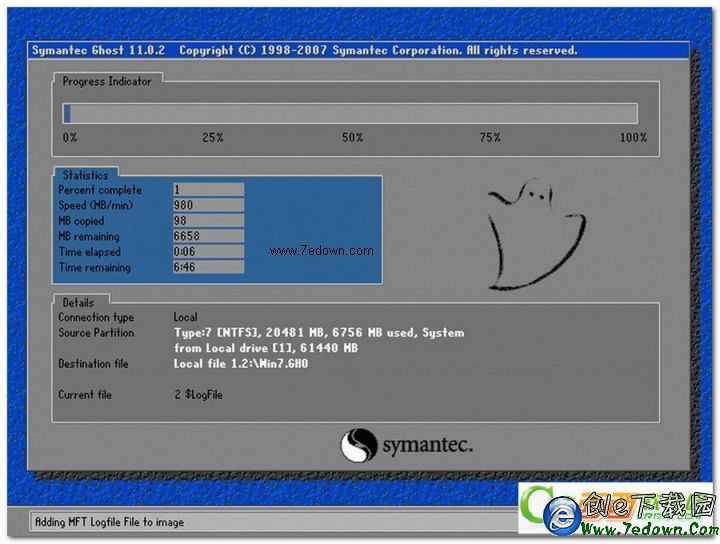This screenshot has width=720, height=544.
Task: Click the Ghost mascot drawing
Action: click(536, 235)
